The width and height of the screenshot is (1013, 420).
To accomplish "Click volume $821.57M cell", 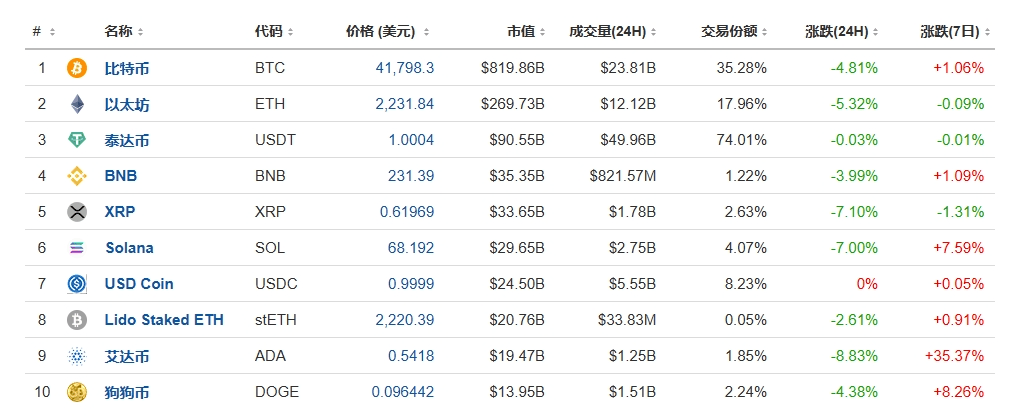I will (623, 176).
